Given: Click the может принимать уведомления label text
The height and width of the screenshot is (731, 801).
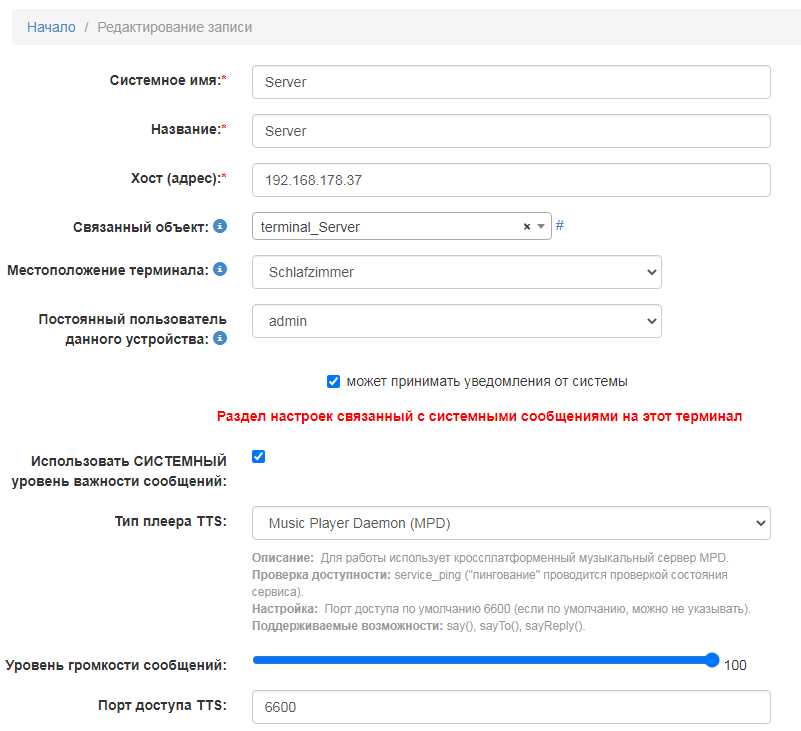Looking at the screenshot, I should coord(487,381).
